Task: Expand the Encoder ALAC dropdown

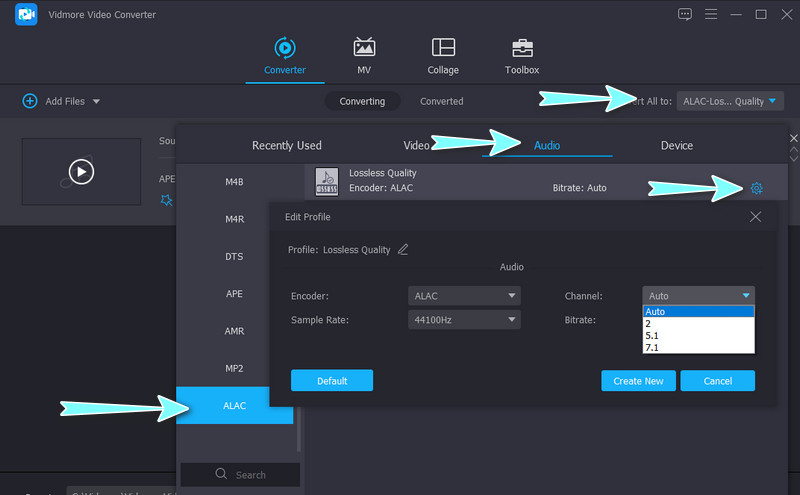Action: [x=465, y=296]
